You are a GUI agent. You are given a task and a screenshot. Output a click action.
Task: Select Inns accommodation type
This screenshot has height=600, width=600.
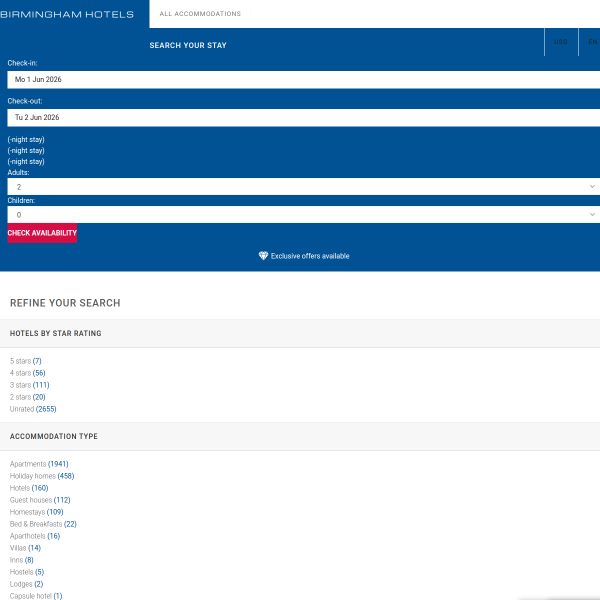click(x=22, y=560)
